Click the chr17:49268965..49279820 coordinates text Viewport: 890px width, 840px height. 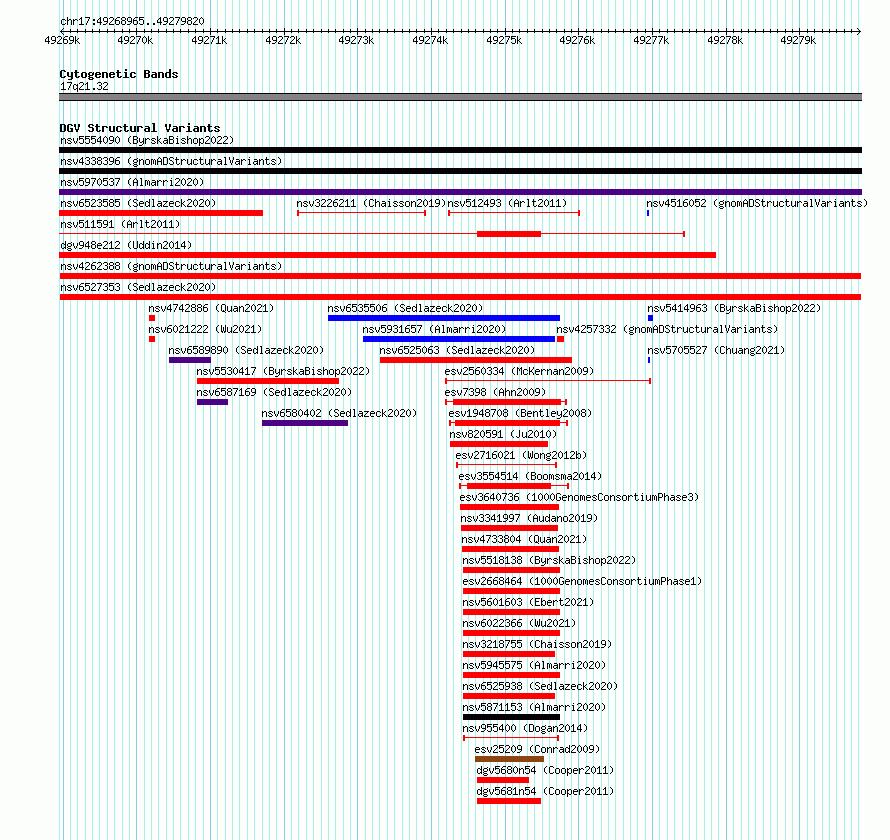132,21
